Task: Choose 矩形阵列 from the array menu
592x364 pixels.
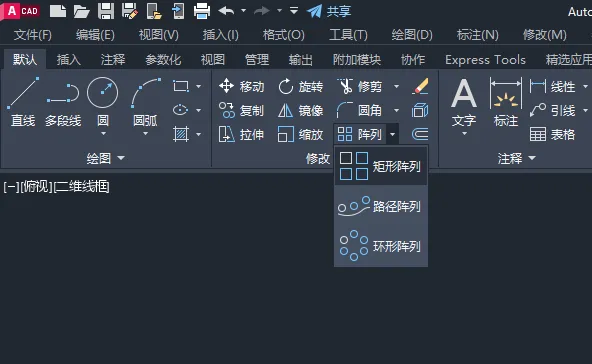Action: point(381,166)
